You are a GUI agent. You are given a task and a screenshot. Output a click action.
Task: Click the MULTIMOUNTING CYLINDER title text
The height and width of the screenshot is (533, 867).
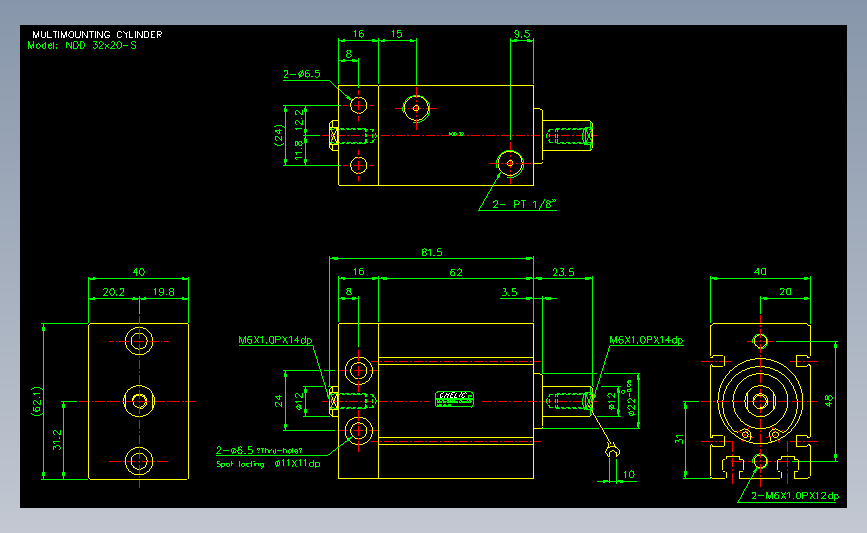[x=97, y=34]
